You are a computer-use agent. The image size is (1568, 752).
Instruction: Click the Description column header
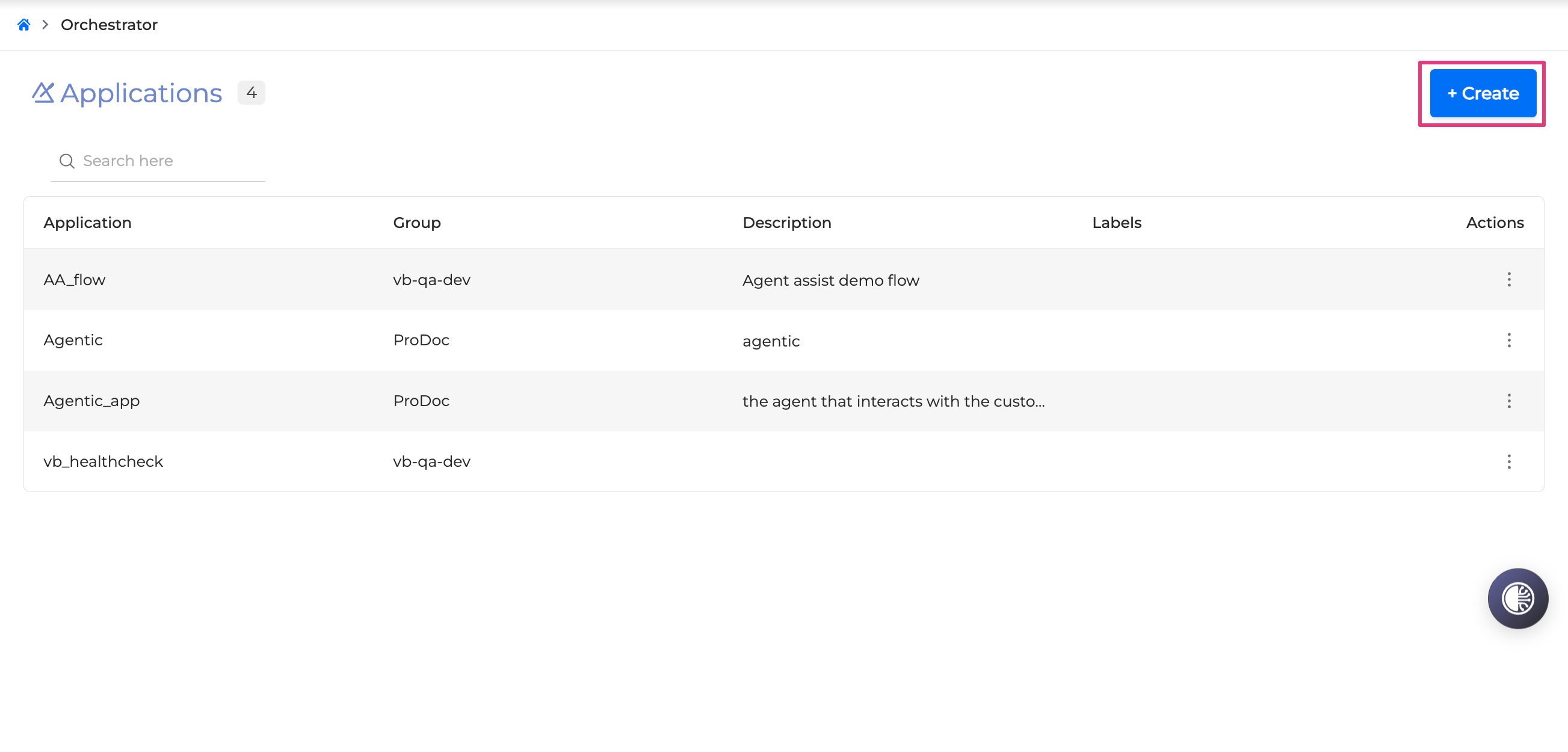coord(786,223)
